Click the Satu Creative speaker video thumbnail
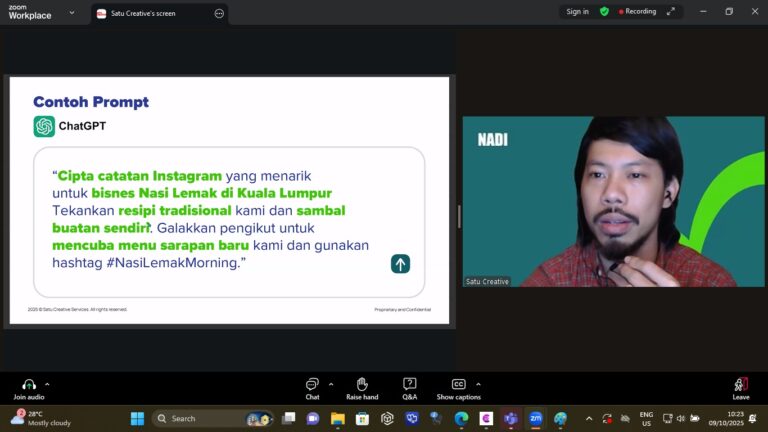The height and width of the screenshot is (432, 768). click(x=612, y=202)
